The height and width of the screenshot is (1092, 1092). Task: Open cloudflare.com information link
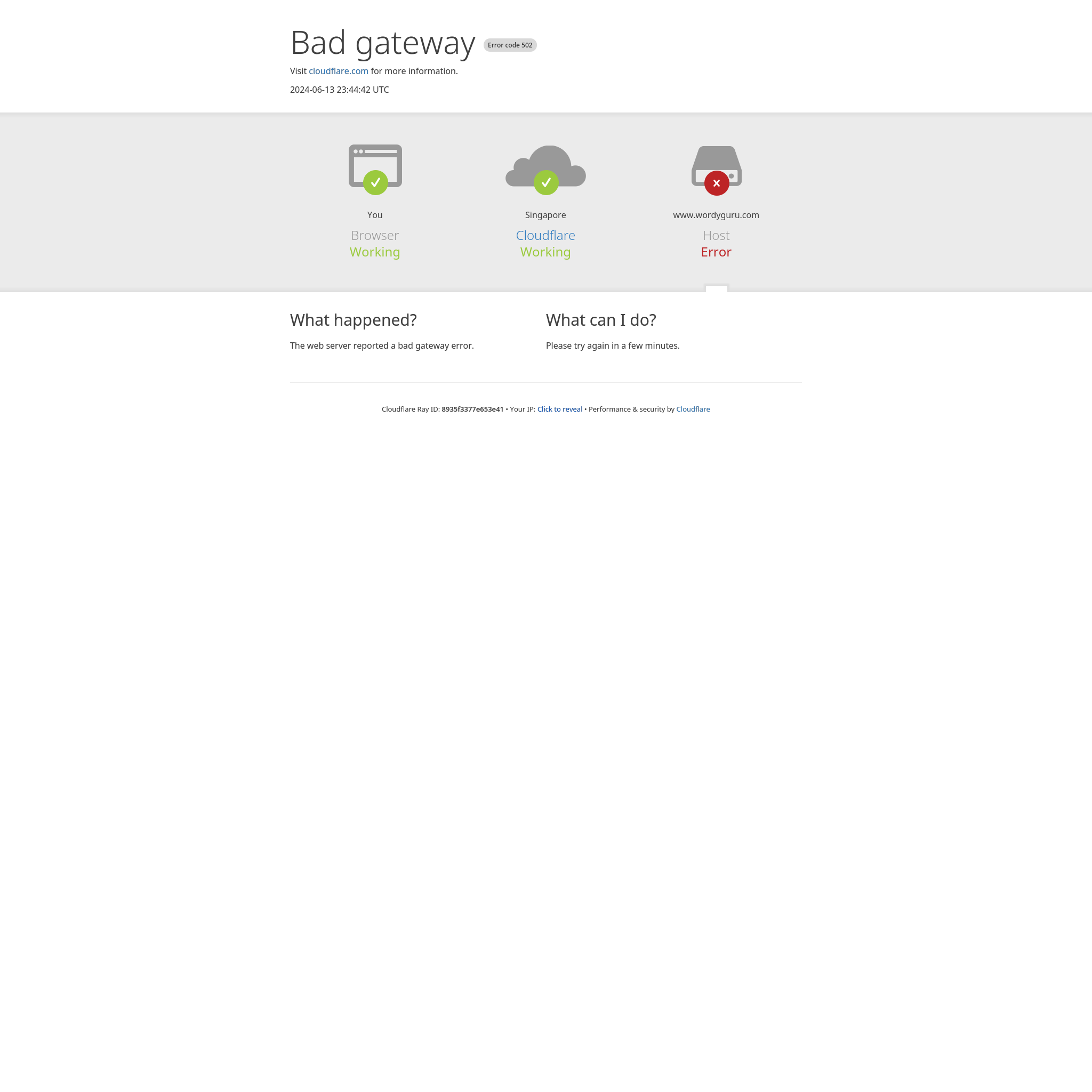338,70
